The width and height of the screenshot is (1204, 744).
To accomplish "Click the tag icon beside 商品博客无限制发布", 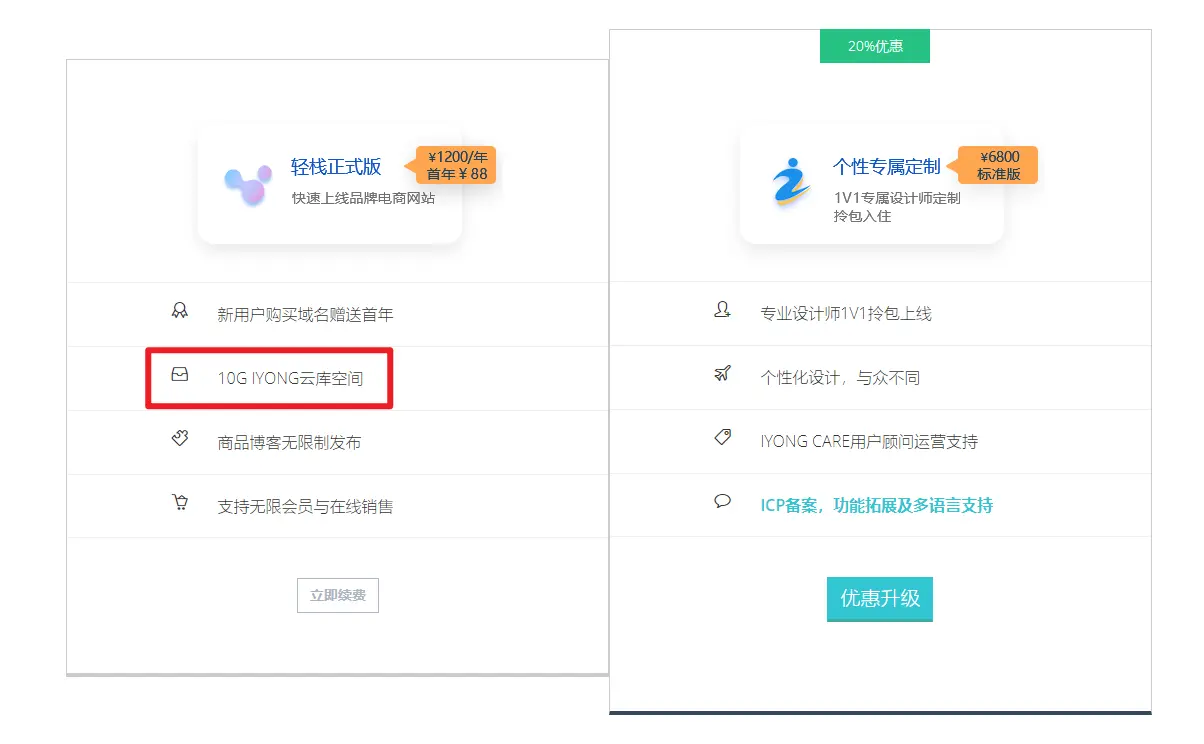I will point(180,439).
